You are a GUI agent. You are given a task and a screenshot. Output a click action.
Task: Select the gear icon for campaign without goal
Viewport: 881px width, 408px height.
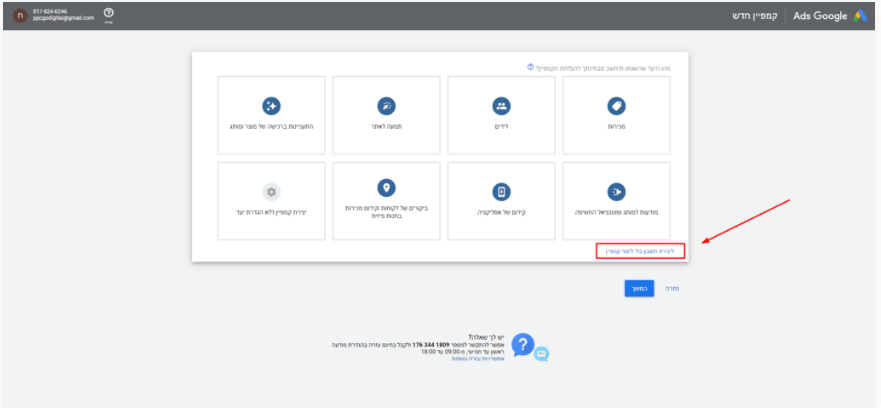pyautogui.click(x=271, y=192)
